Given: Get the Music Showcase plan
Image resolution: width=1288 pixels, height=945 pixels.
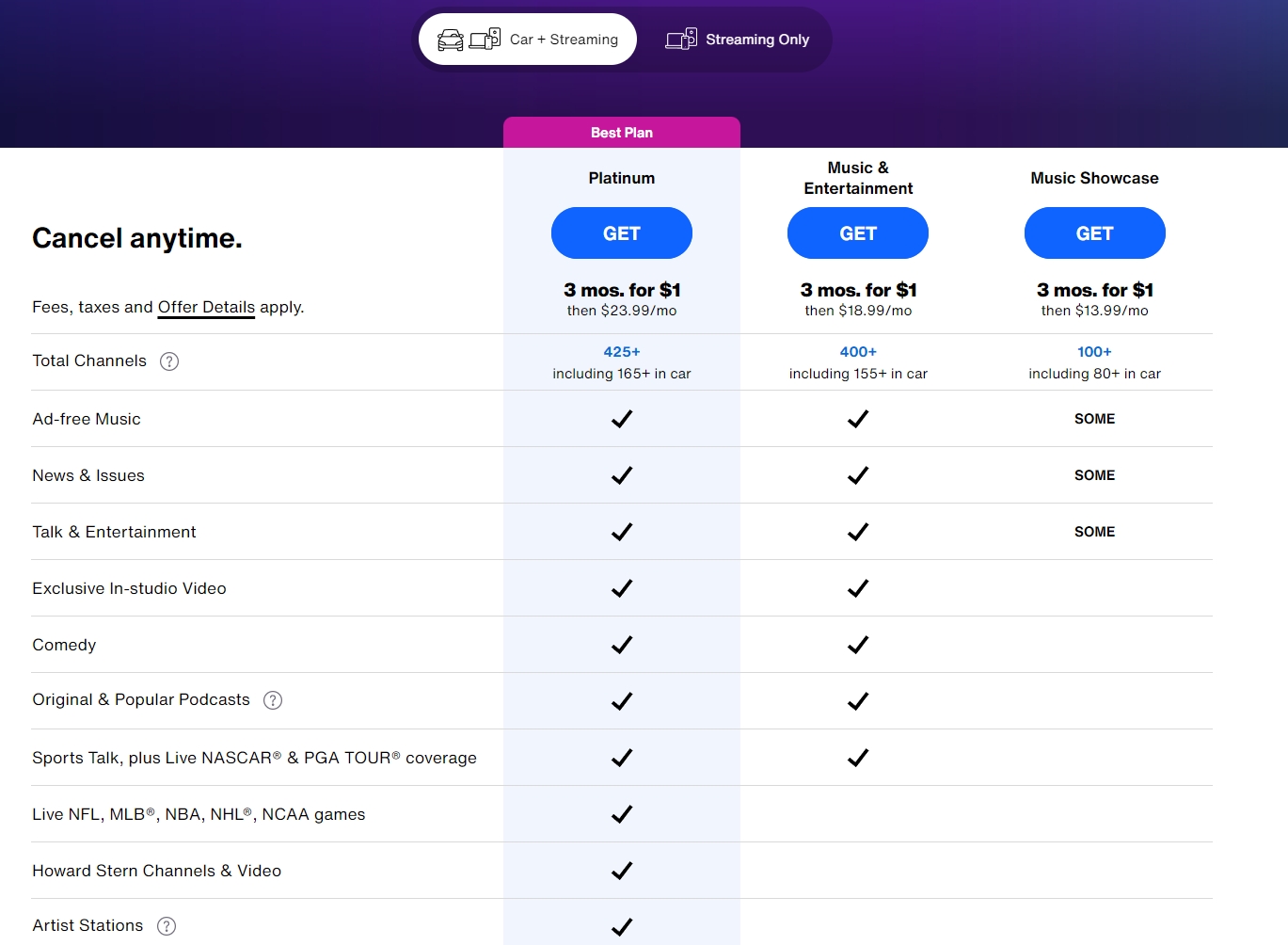Looking at the screenshot, I should [x=1094, y=233].
